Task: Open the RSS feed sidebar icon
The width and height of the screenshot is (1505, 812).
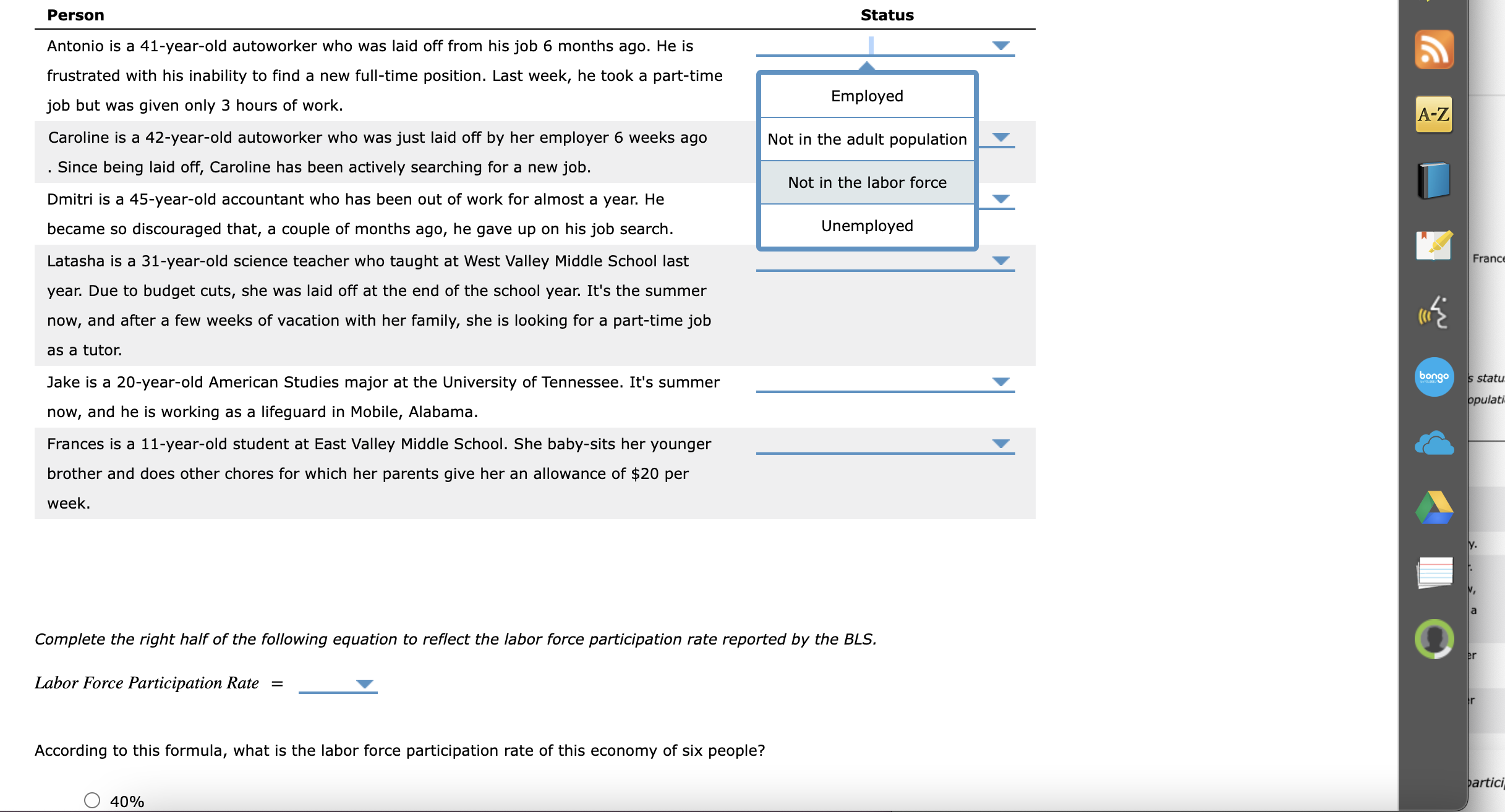Action: tap(1435, 48)
